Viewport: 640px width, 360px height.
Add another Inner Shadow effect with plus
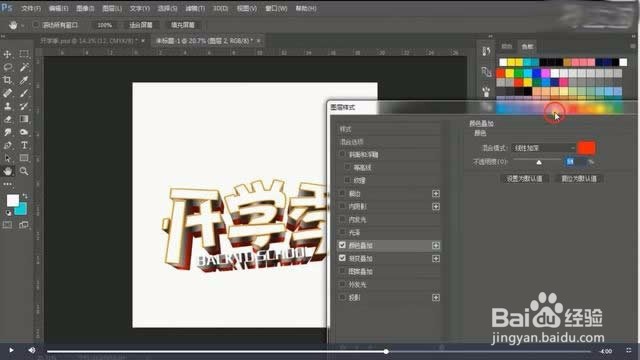(x=436, y=207)
